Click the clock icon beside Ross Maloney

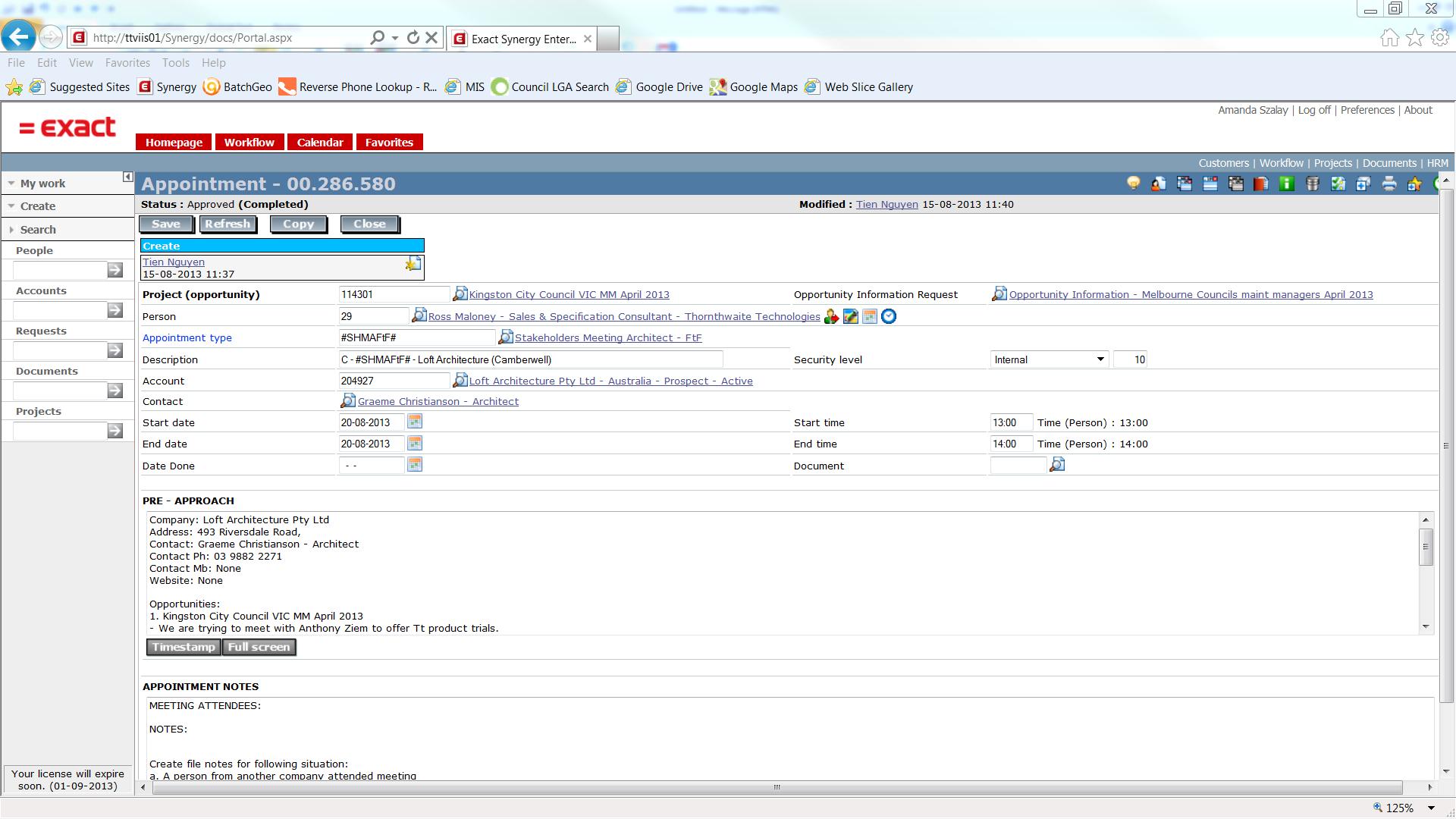(889, 317)
